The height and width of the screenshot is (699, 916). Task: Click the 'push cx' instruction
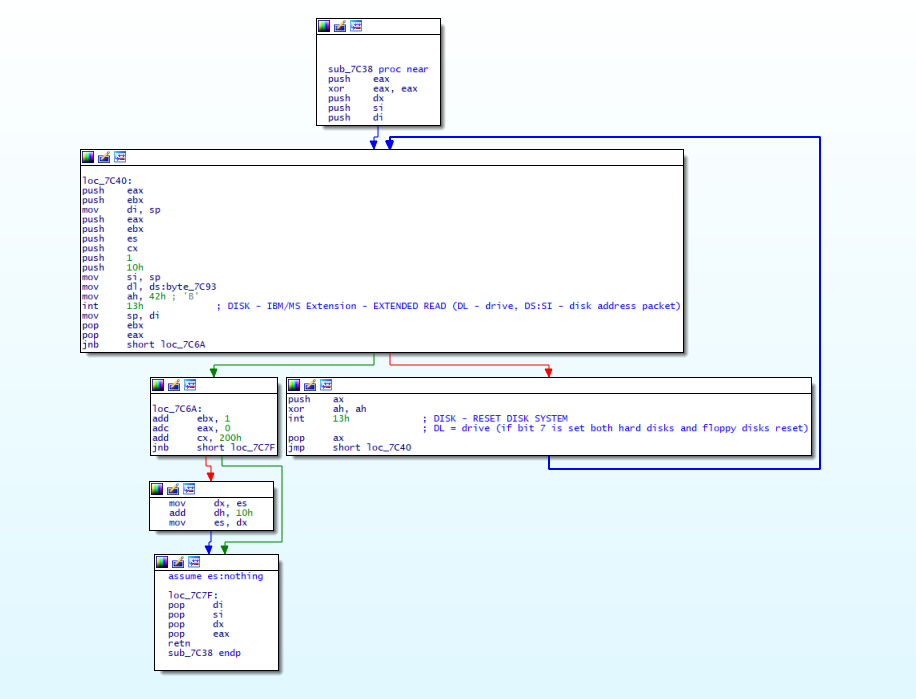click(110, 248)
